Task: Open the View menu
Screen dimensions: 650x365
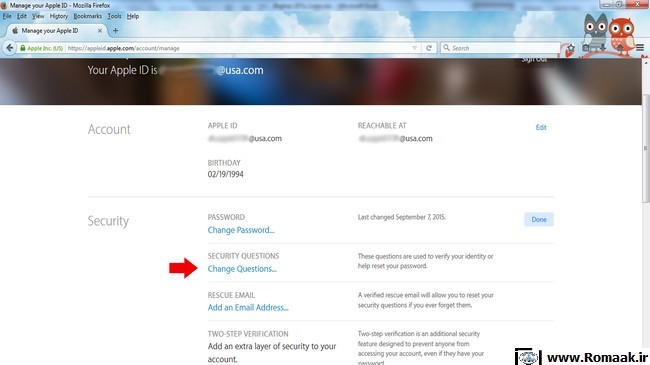Action: 38,16
